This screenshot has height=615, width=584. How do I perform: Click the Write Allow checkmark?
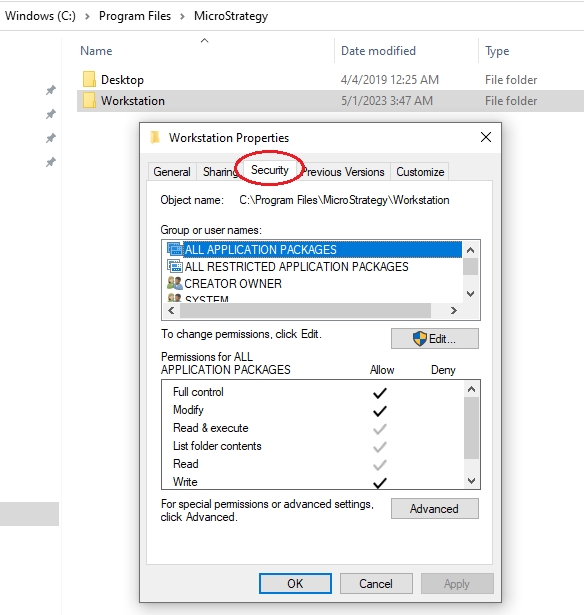(x=380, y=483)
